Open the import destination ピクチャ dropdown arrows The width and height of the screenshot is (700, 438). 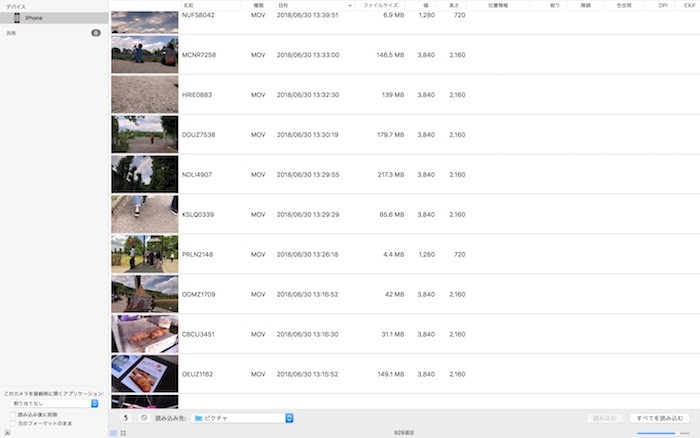click(289, 417)
